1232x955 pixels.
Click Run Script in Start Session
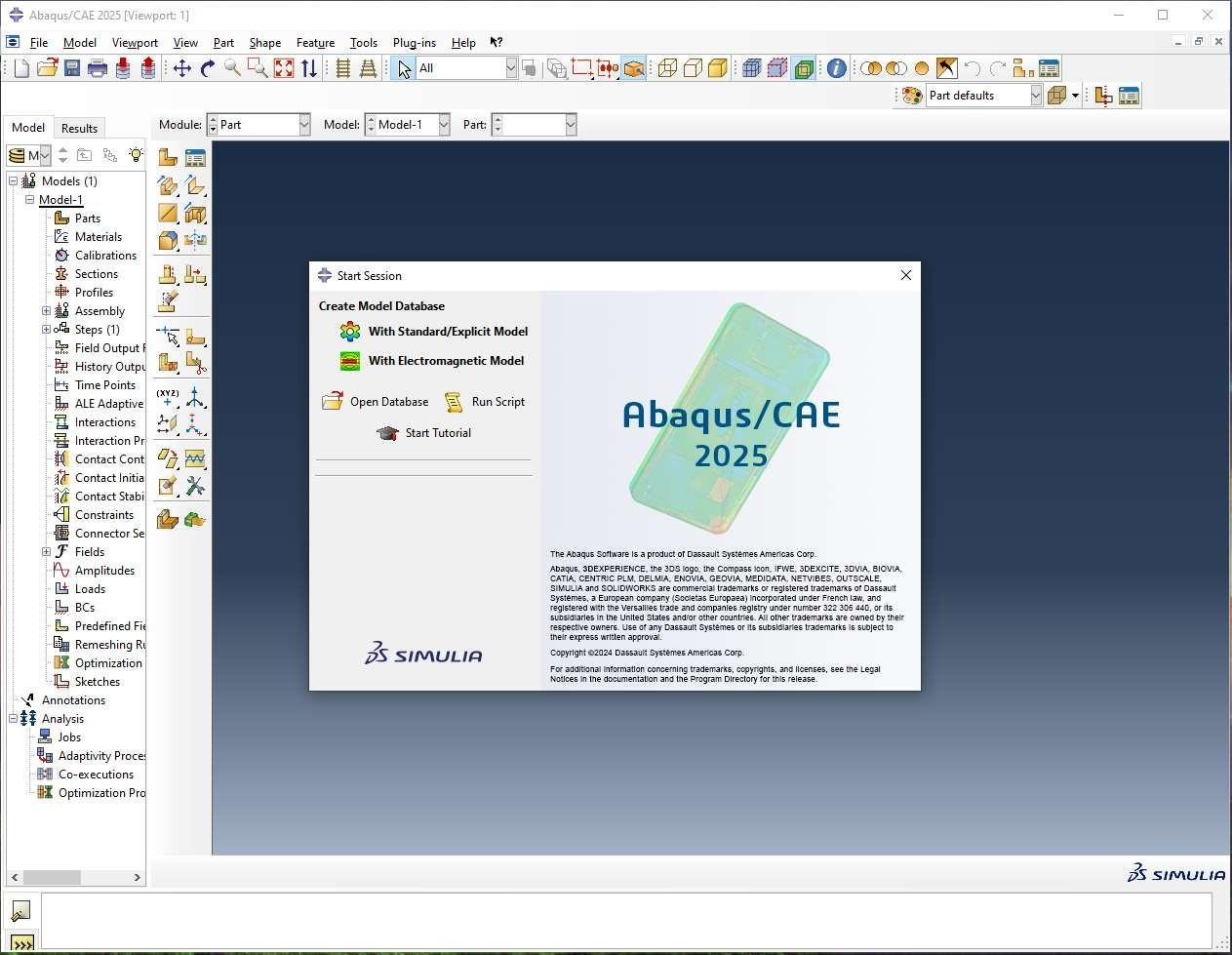tap(485, 402)
